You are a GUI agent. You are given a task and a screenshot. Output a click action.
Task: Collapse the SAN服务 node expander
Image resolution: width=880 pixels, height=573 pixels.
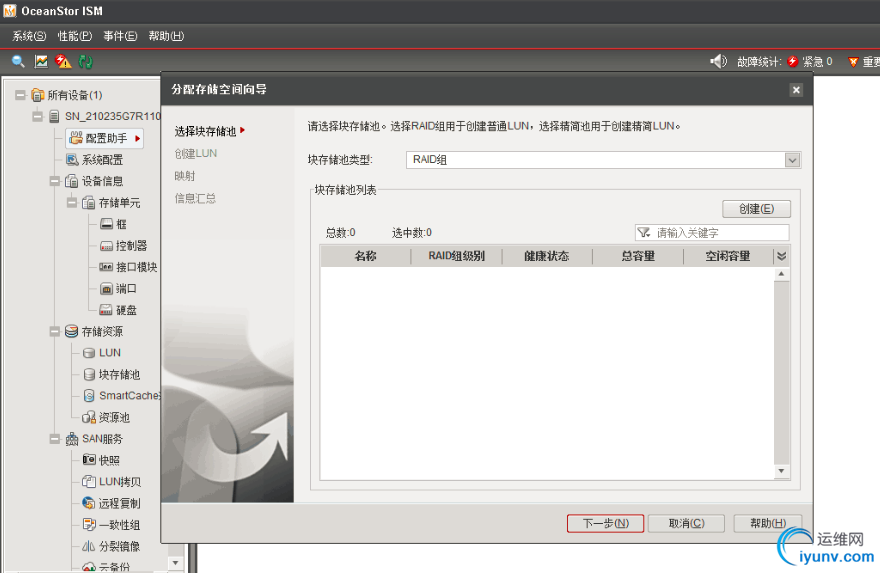(x=54, y=438)
